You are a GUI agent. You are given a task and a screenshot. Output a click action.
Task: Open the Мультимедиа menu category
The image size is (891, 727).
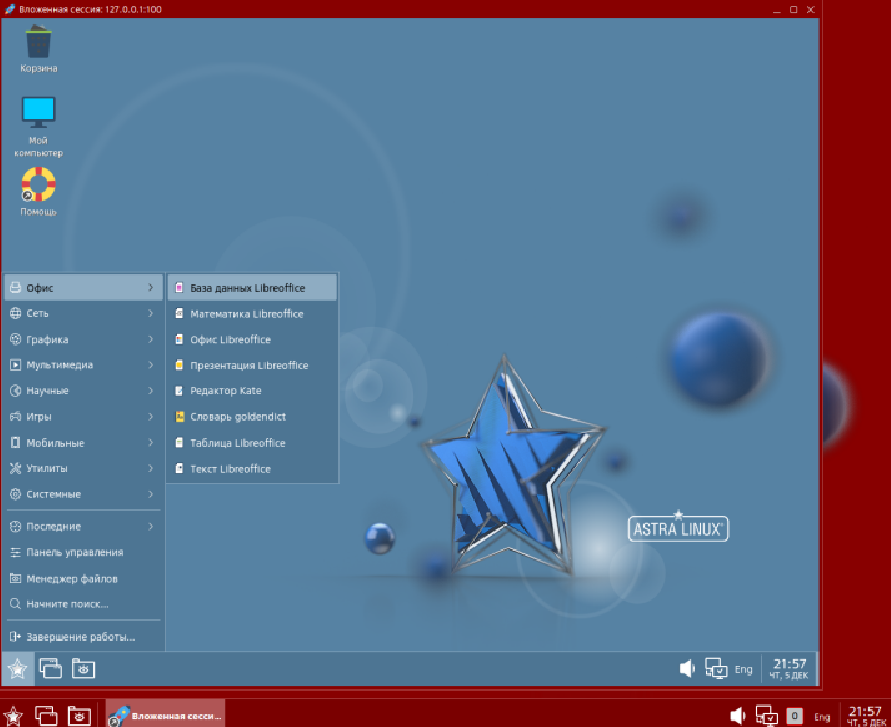(x=84, y=365)
